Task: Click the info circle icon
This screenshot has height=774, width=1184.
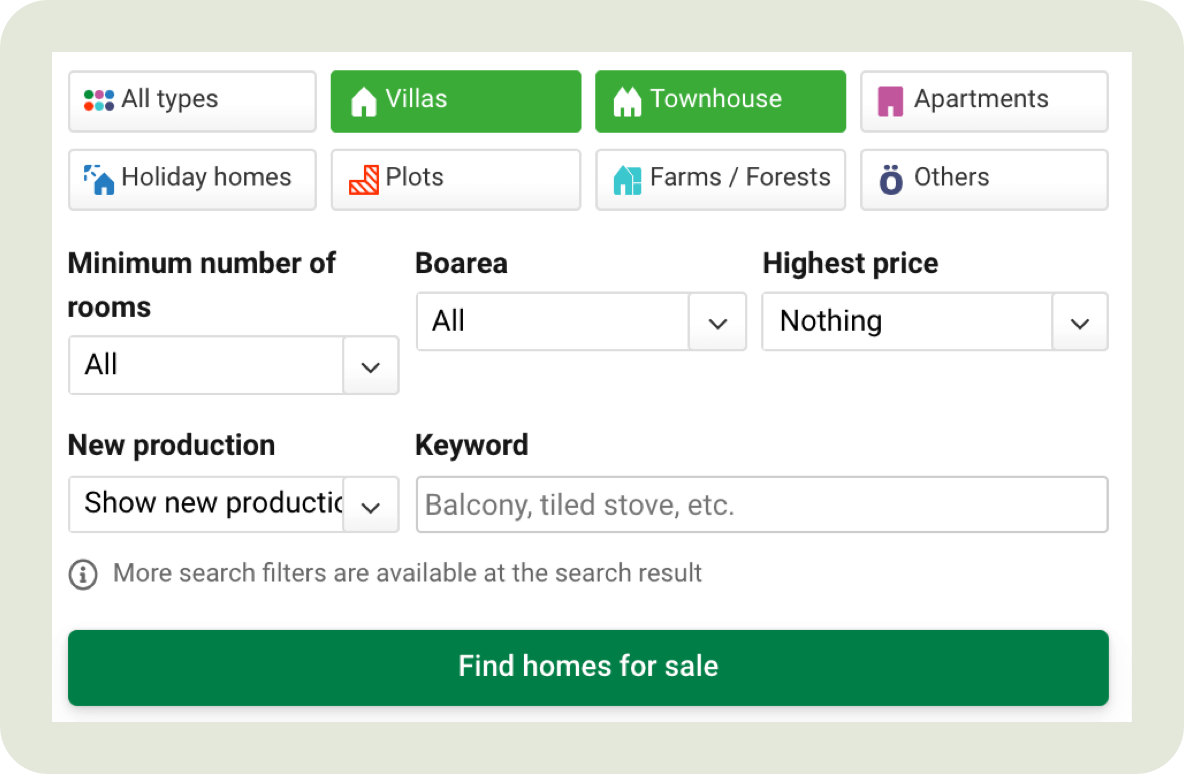Action: coord(83,574)
